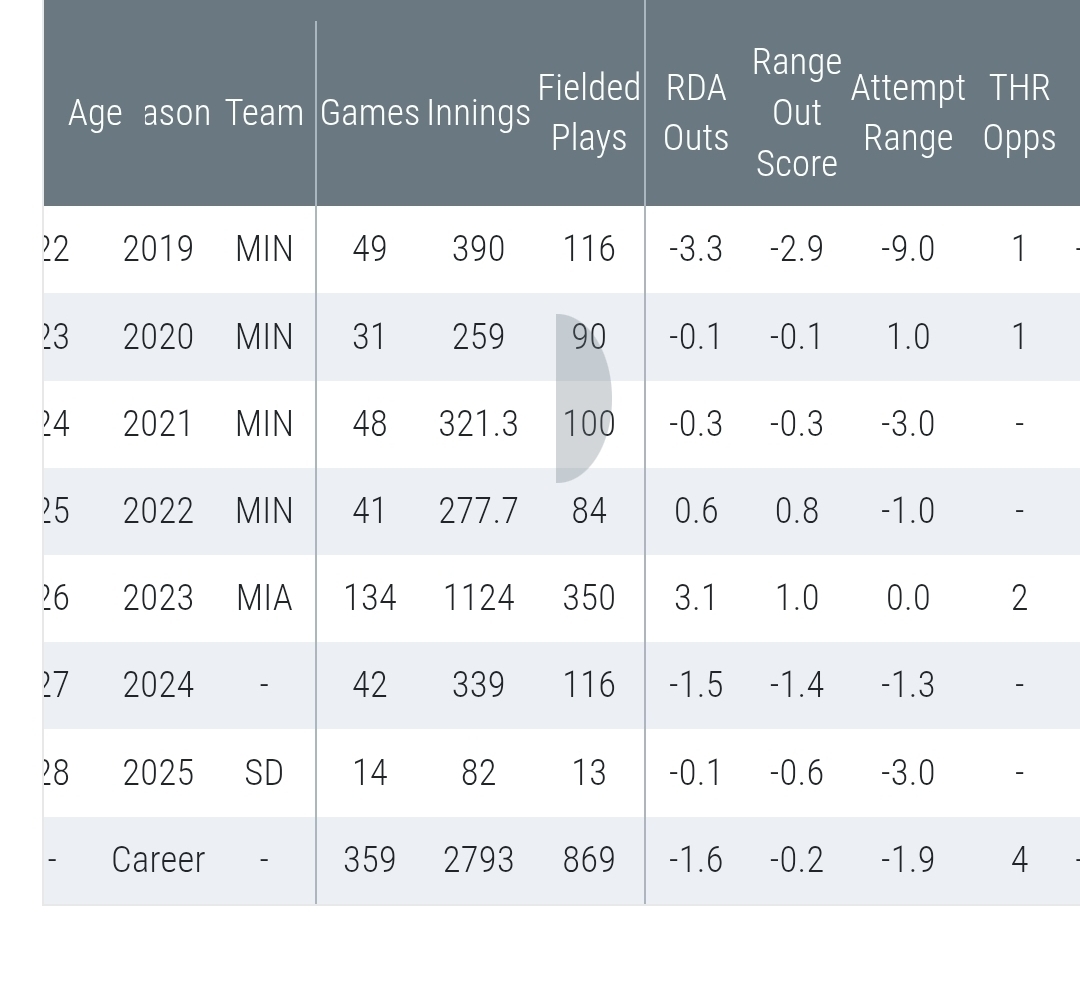Screen dimensions: 1080x985
Task: Sort table by Age column header
Action: click(95, 113)
